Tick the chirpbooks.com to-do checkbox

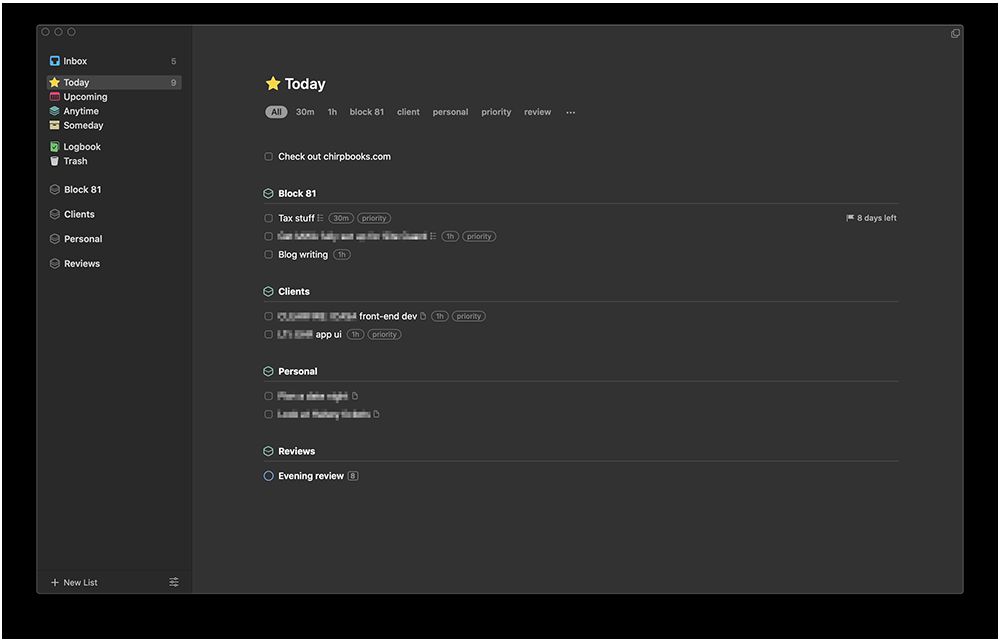(268, 157)
